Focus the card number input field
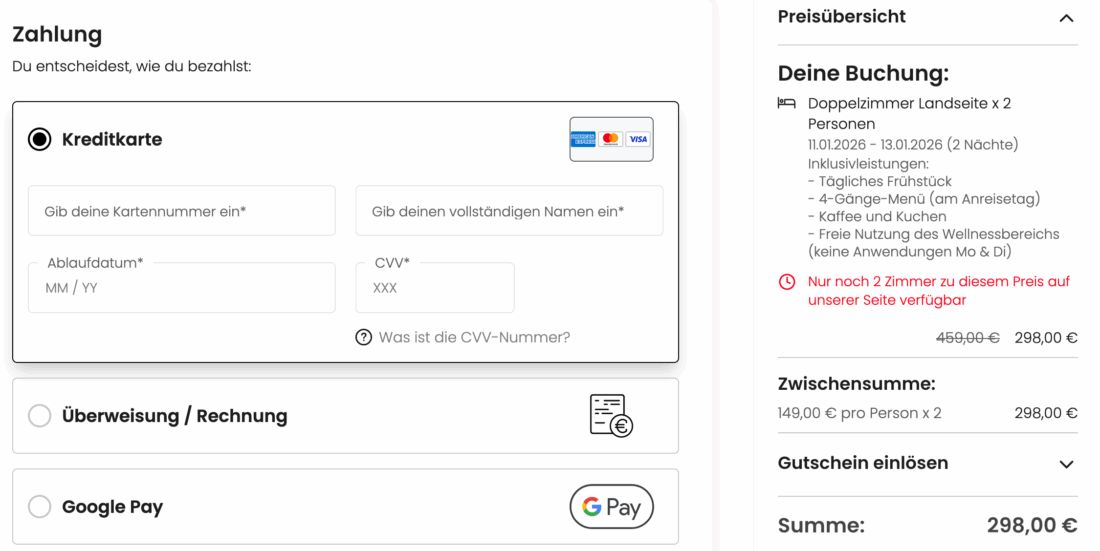Viewport: 1100px width, 551px height. click(182, 211)
